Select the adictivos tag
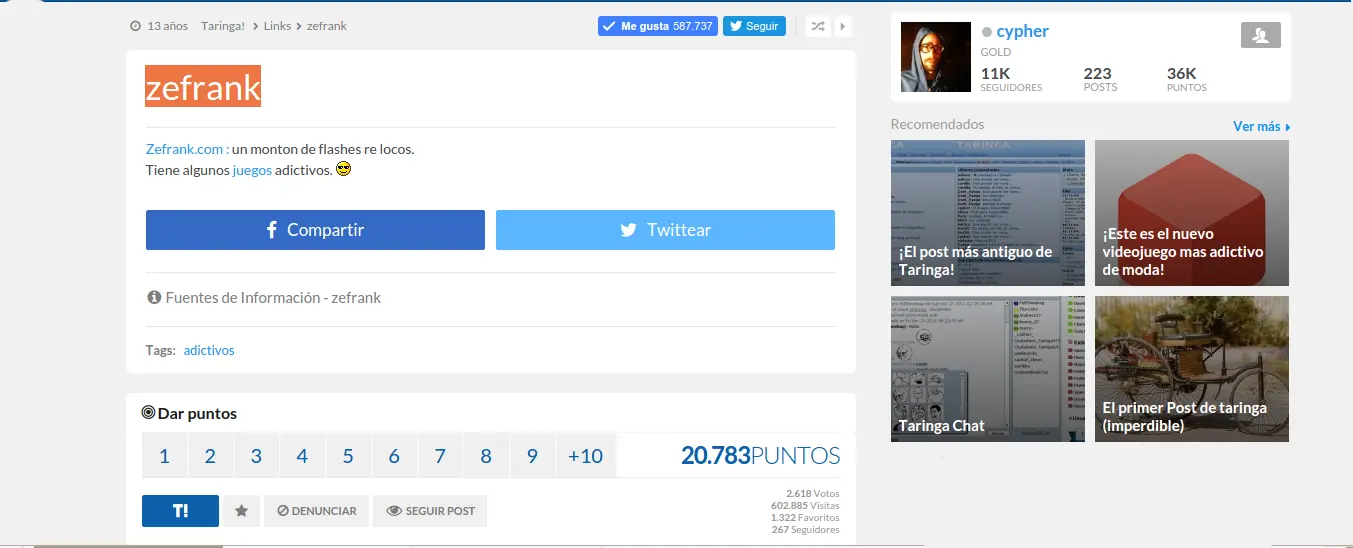1353x548 pixels. (209, 350)
